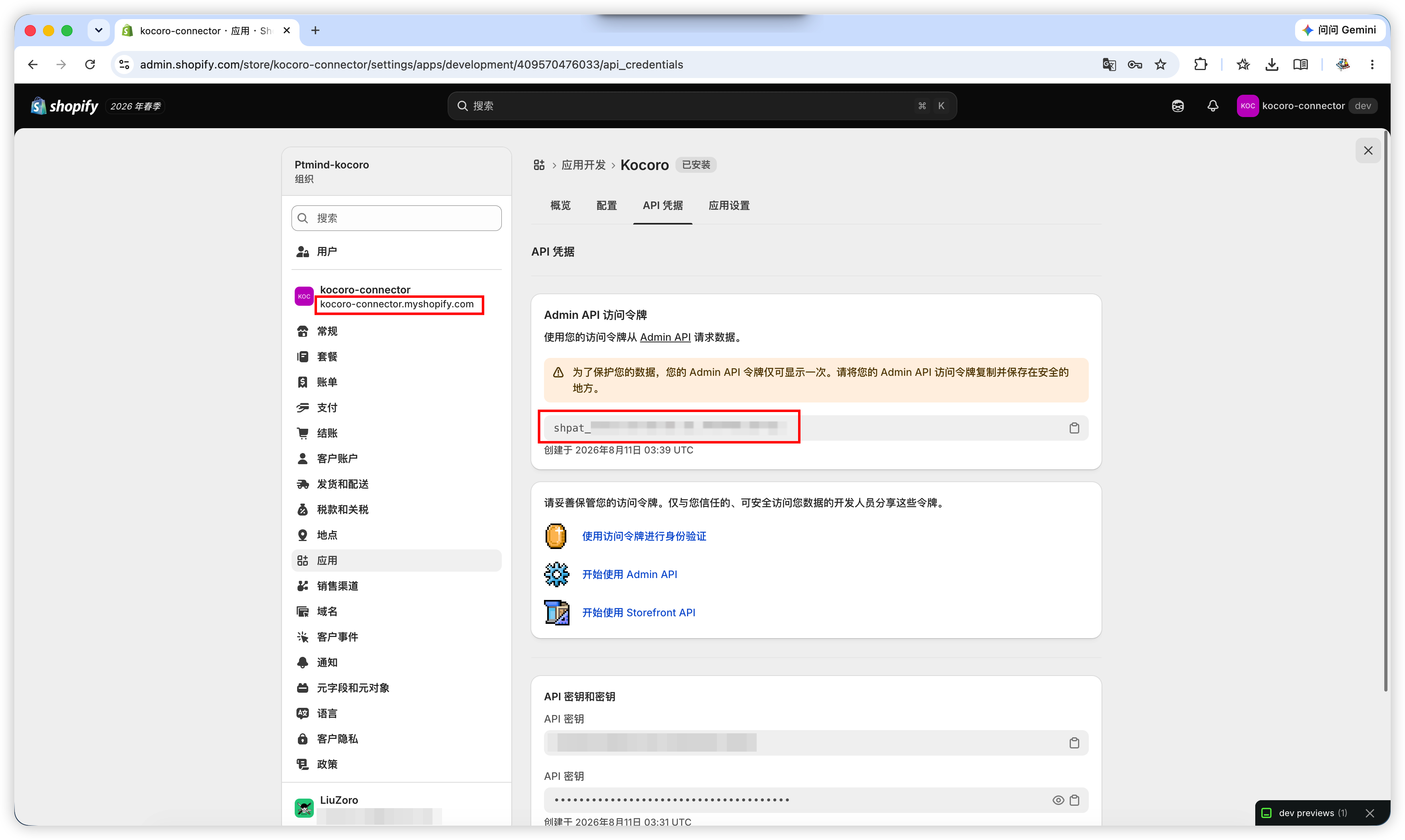This screenshot has height=840, width=1405.
Task: Reload the page
Action: coord(90,64)
